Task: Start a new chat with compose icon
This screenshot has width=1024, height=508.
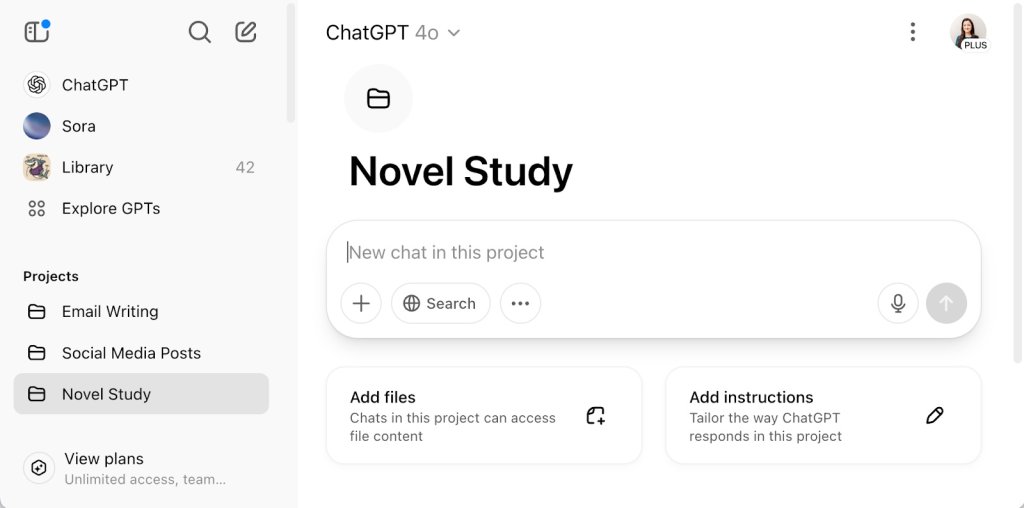Action: click(x=246, y=32)
